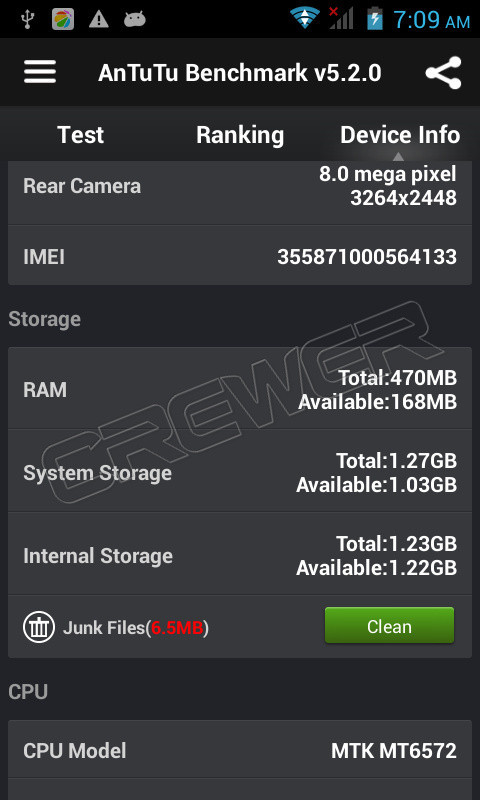Tap the Junk Files 6.5MB label
480x800 pixels.
coord(136,628)
